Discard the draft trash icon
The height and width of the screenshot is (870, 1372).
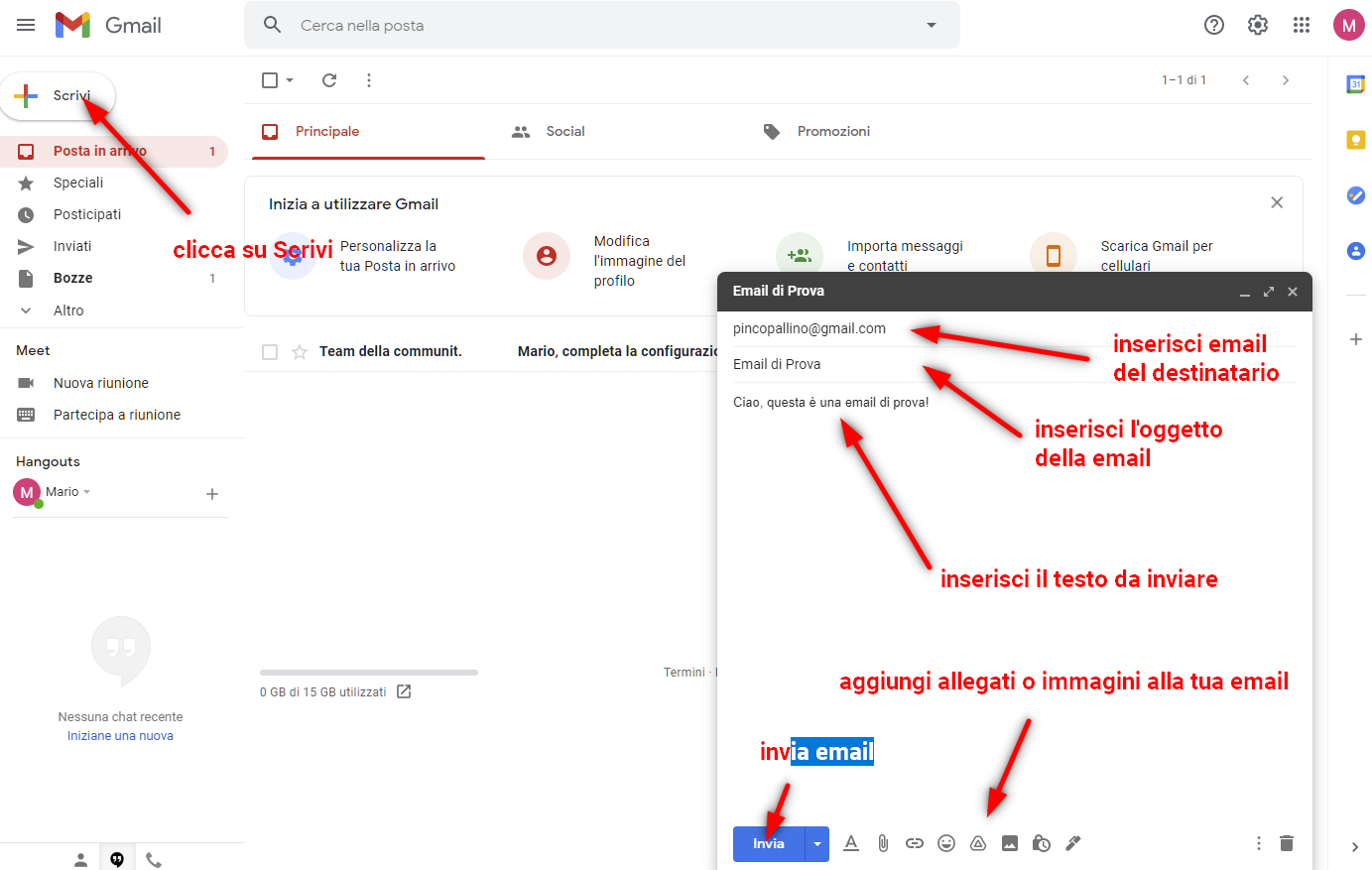click(1287, 843)
